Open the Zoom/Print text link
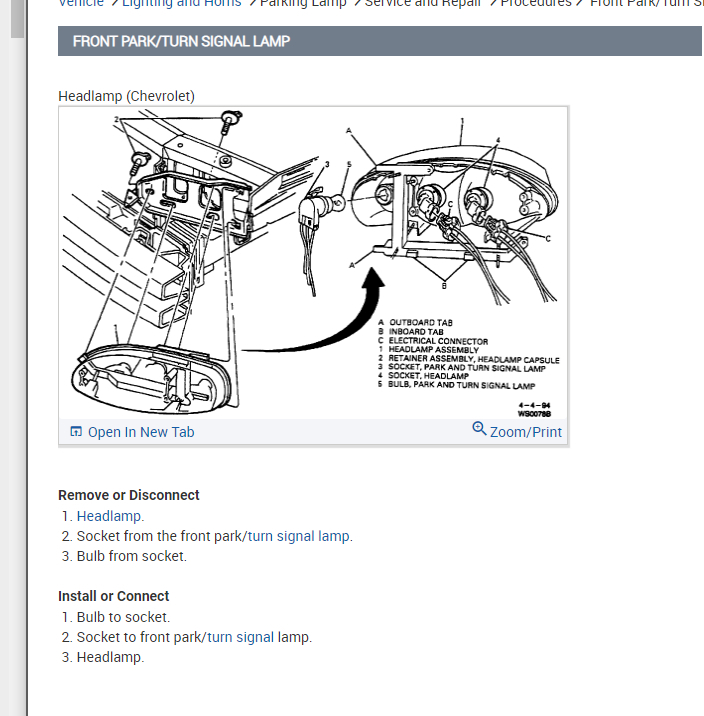This screenshot has width=704, height=716. 525,432
